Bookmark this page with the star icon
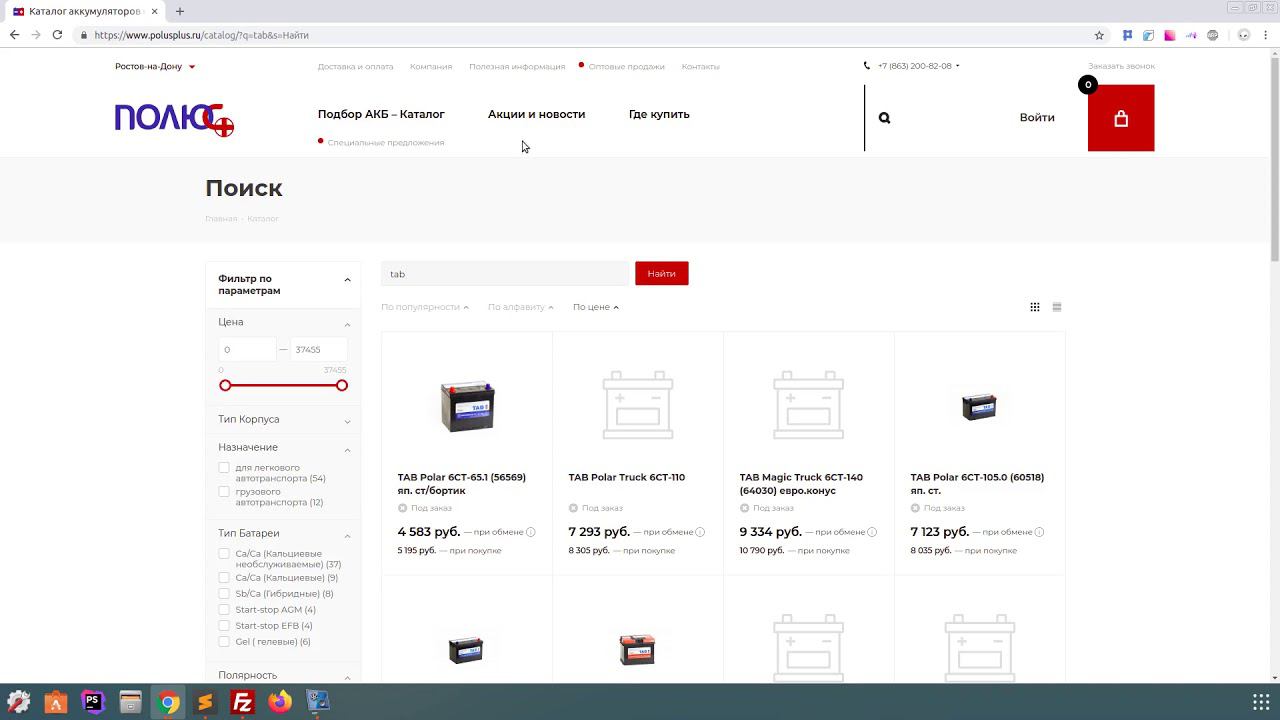Screen dimensions: 1280x720 pyautogui.click(x=1099, y=35)
